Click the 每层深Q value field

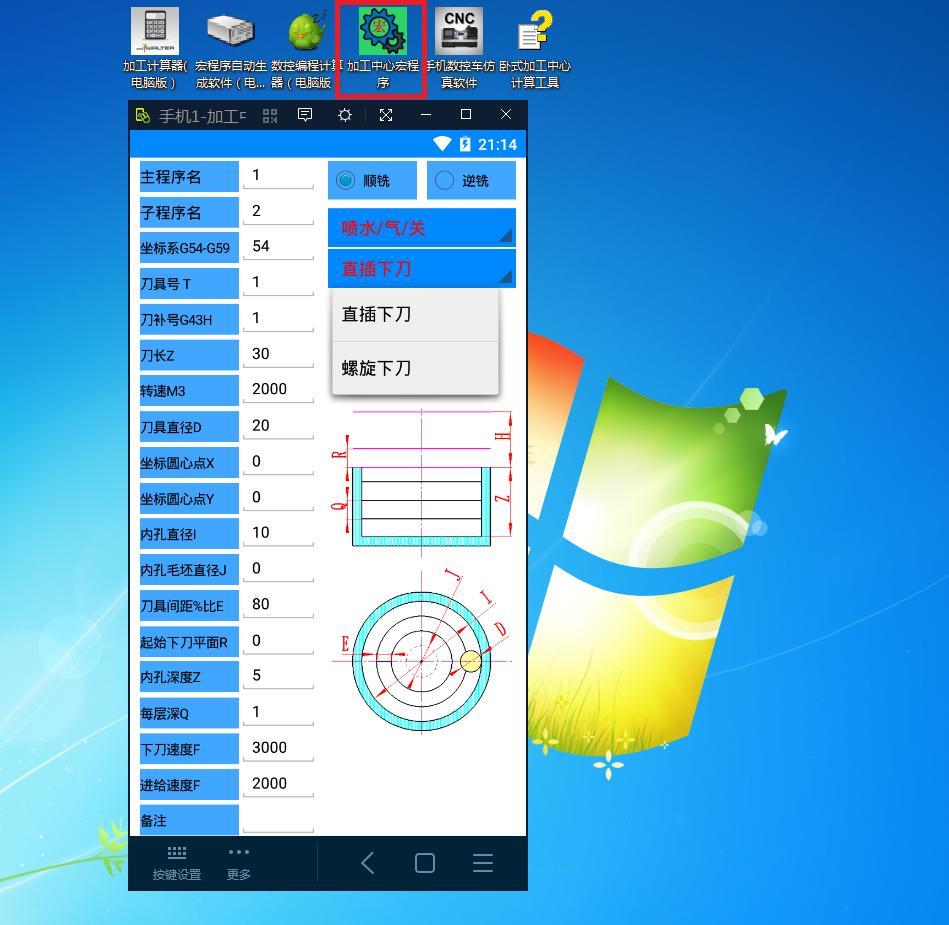coord(278,713)
